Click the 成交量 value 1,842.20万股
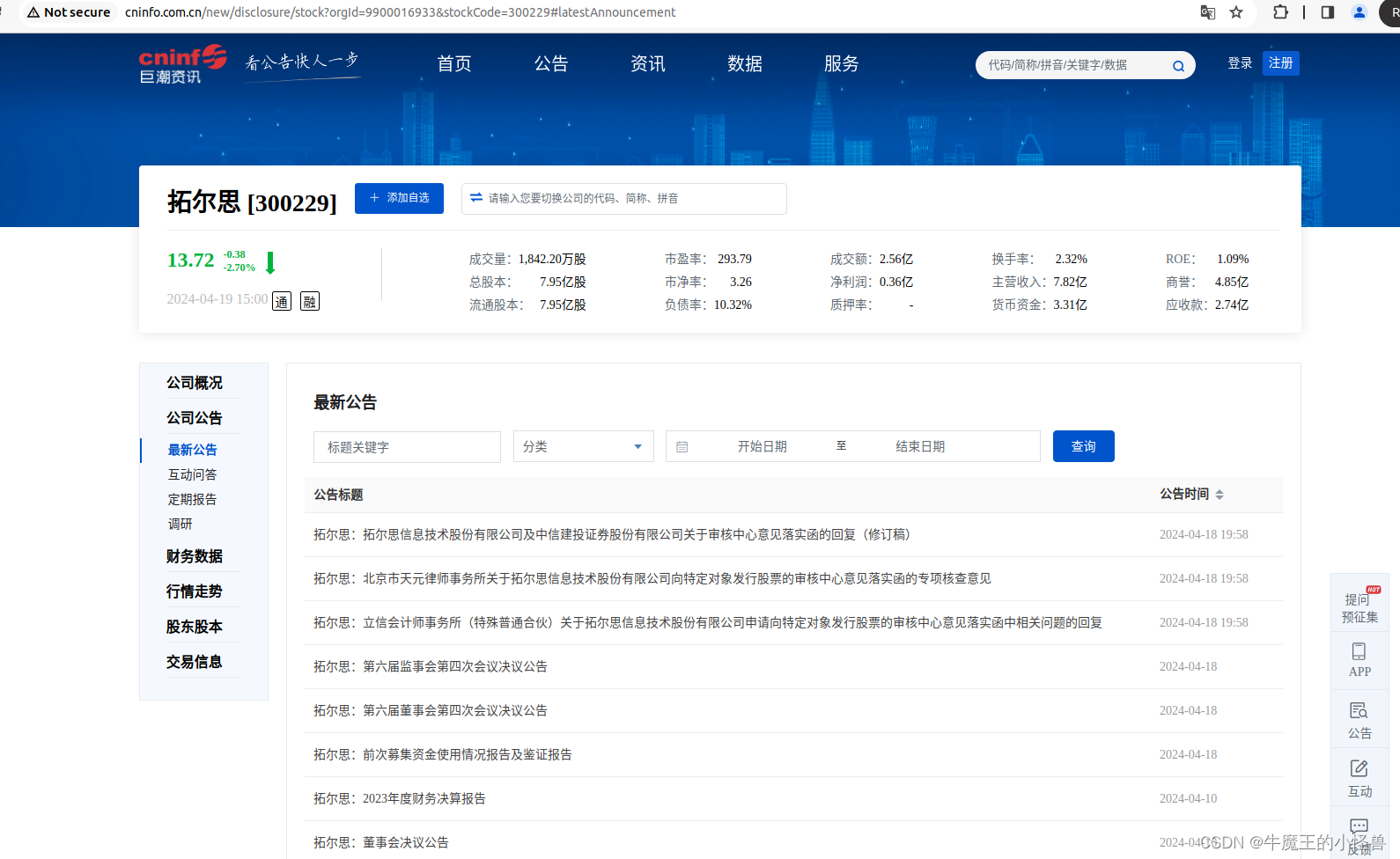The width and height of the screenshot is (1400, 859). click(552, 259)
